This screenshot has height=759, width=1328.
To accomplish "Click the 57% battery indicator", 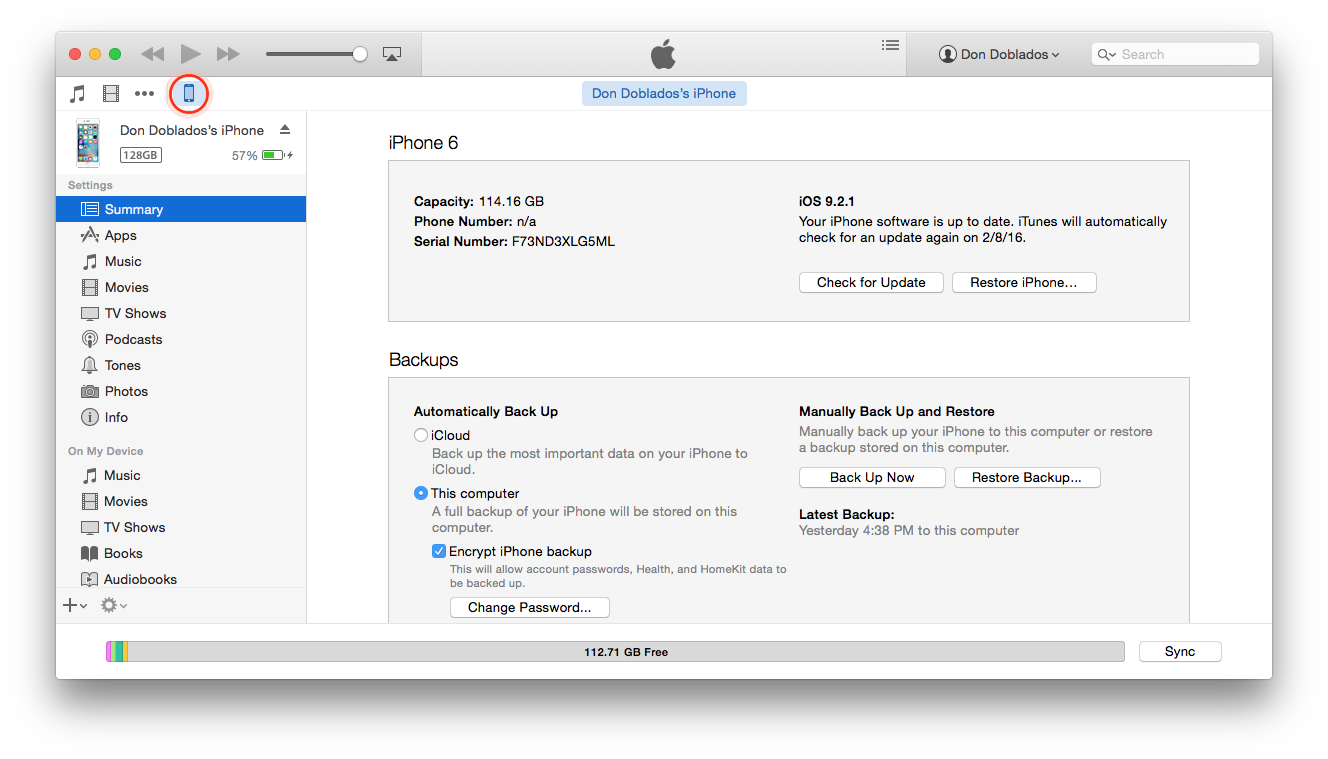I will coord(263,155).
